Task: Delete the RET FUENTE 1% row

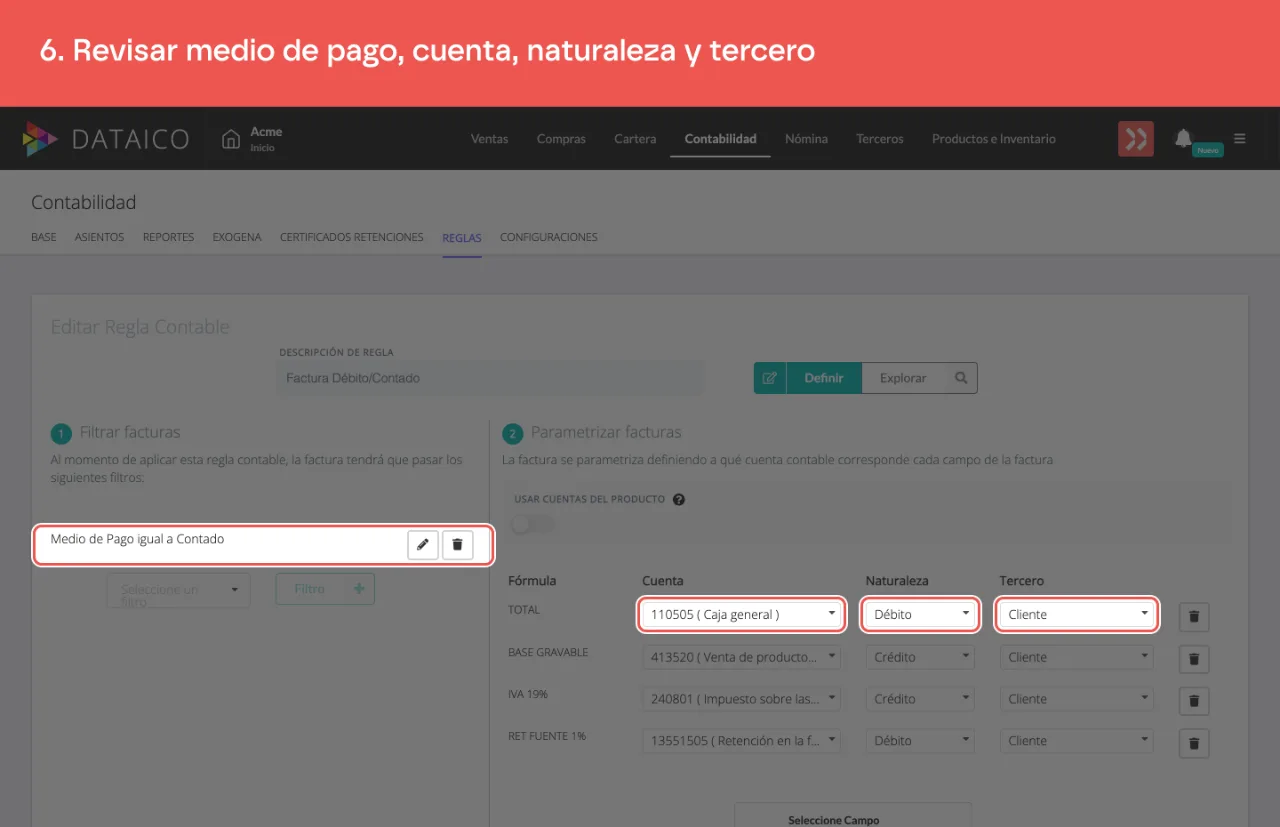Action: click(x=1194, y=743)
